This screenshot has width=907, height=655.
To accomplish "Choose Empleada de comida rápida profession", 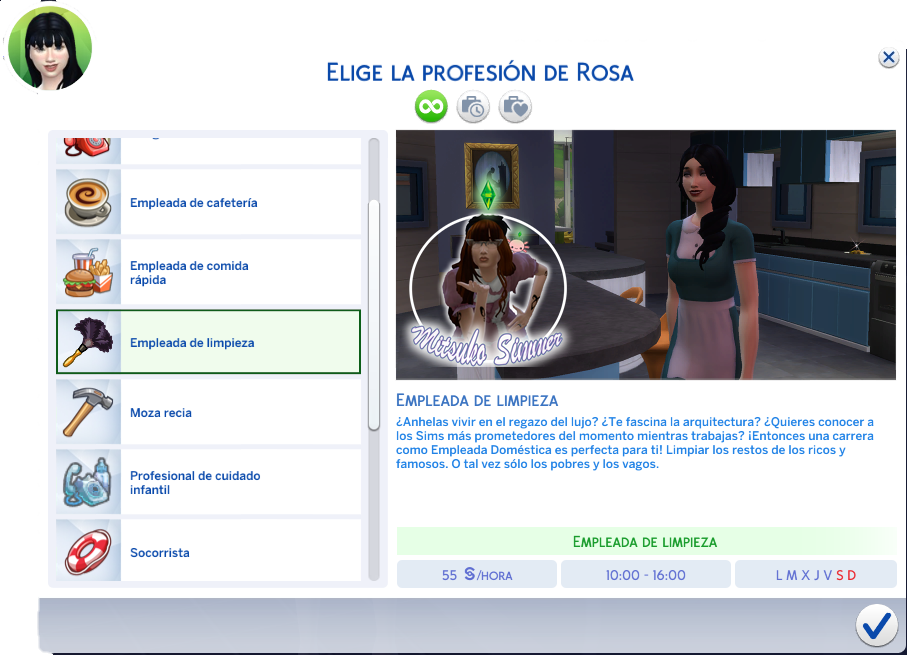I will coord(208,272).
